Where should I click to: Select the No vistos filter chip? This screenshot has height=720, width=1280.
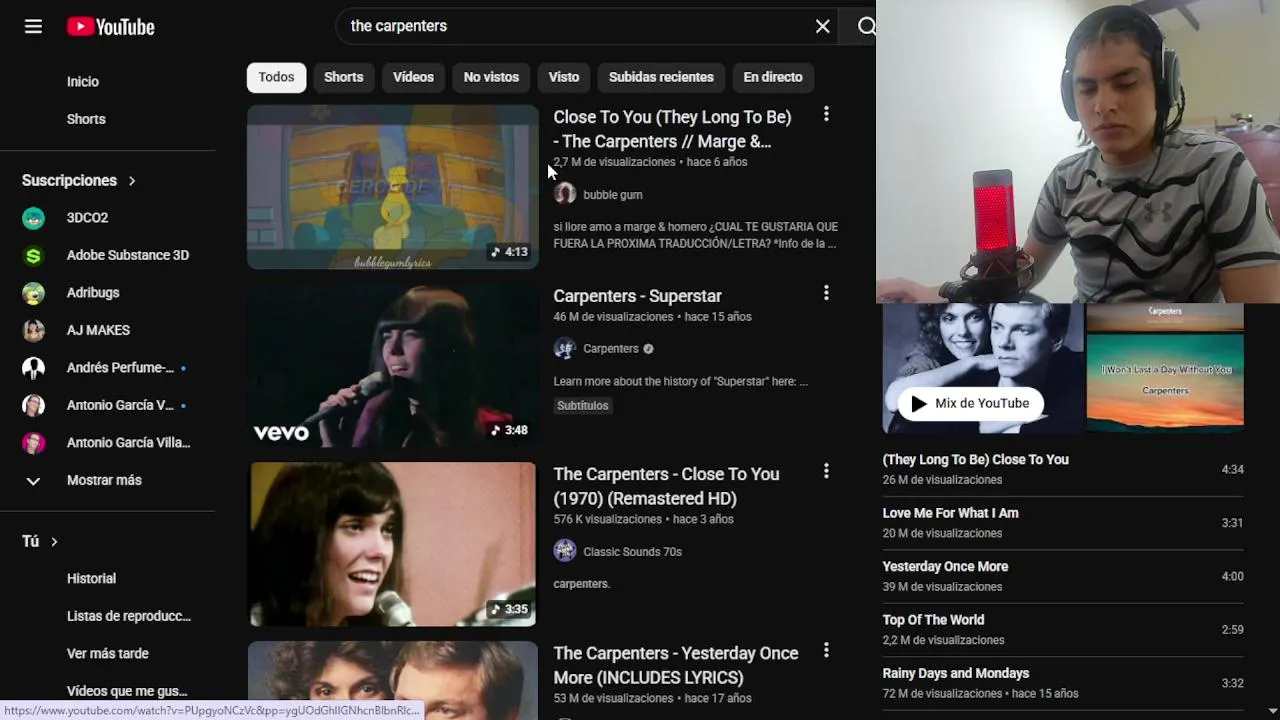491,77
